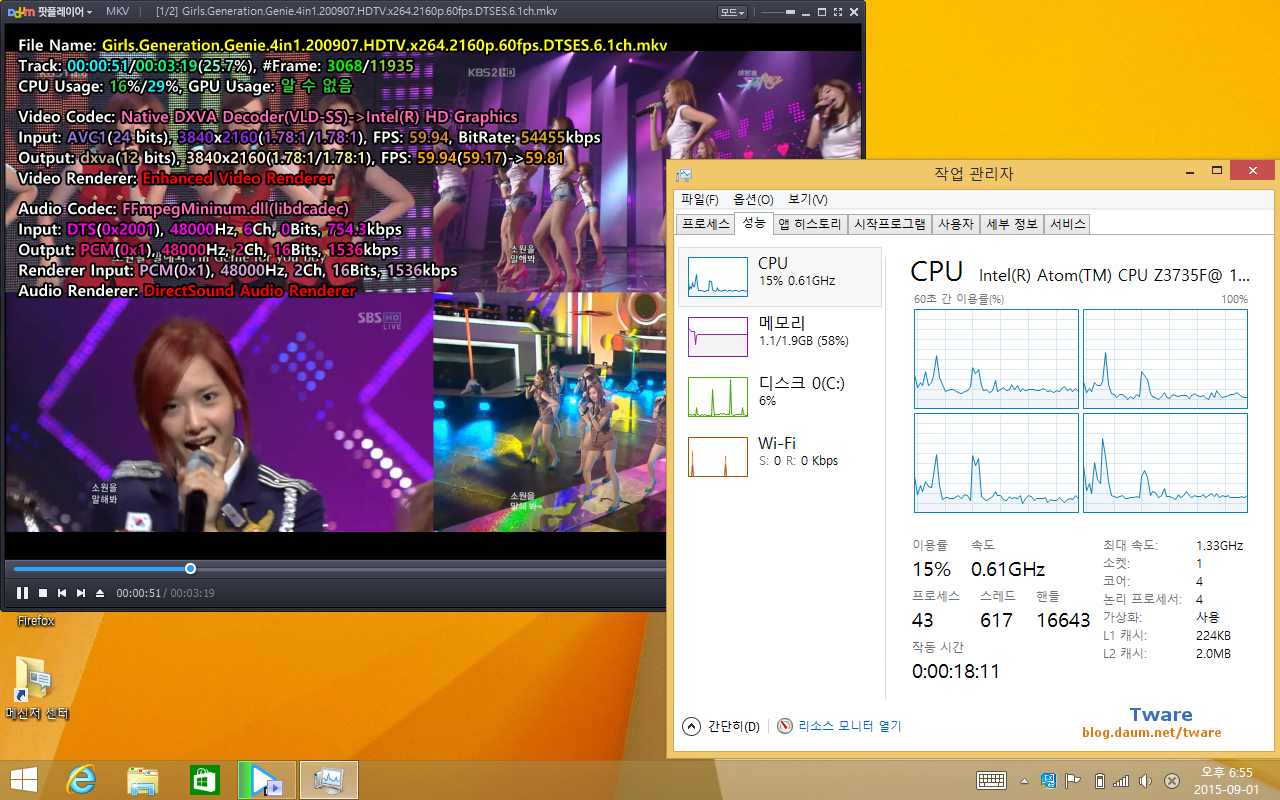The width and height of the screenshot is (1280, 800).
Task: Switch to Task Manager taskbar button
Action: point(328,780)
